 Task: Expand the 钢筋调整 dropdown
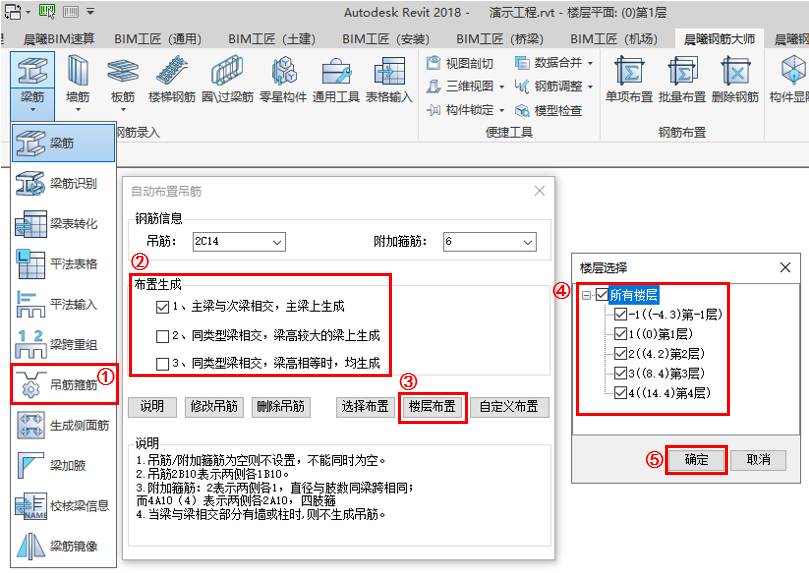(590, 87)
